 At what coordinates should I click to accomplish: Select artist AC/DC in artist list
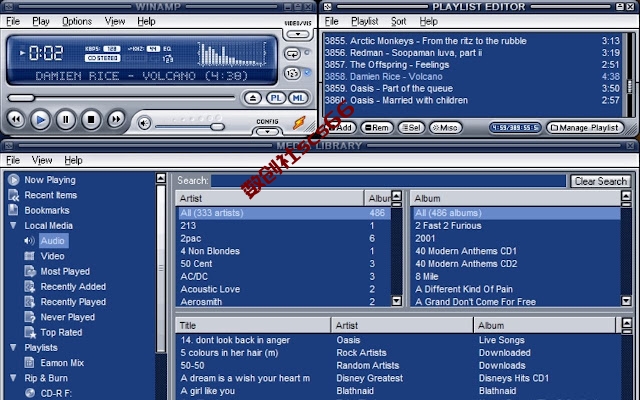pyautogui.click(x=284, y=277)
